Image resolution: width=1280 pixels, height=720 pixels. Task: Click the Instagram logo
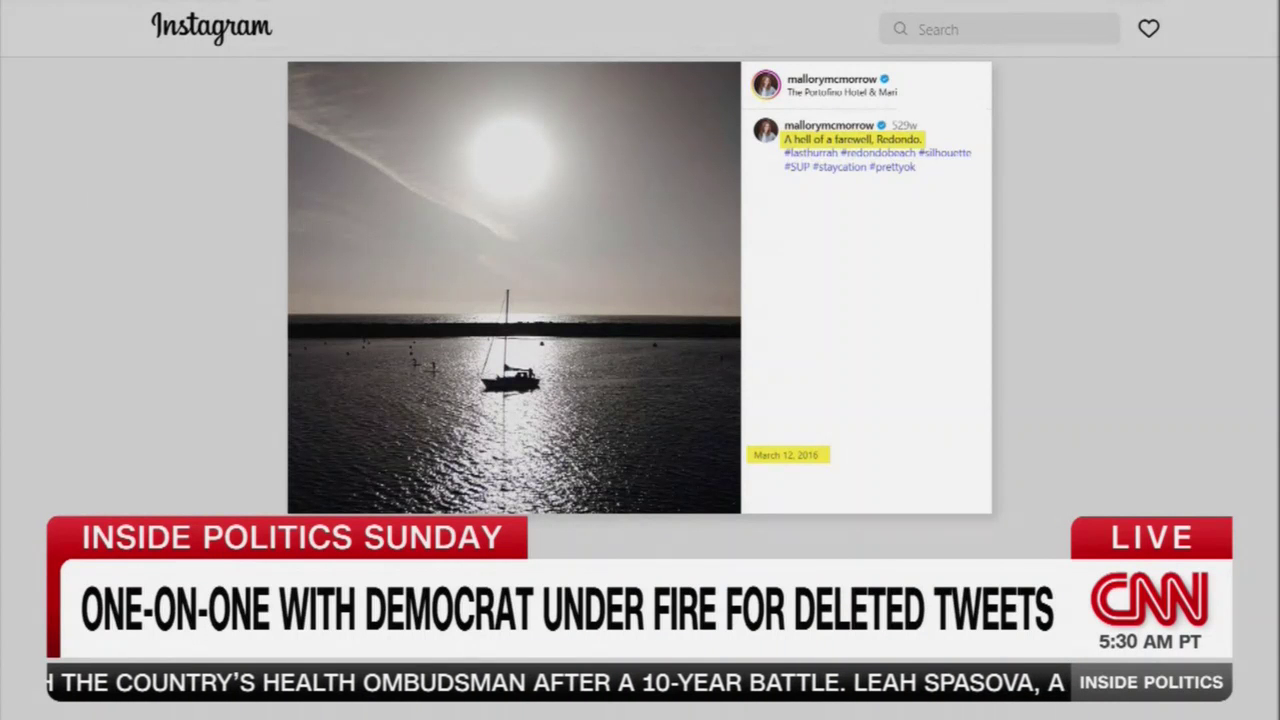(211, 28)
